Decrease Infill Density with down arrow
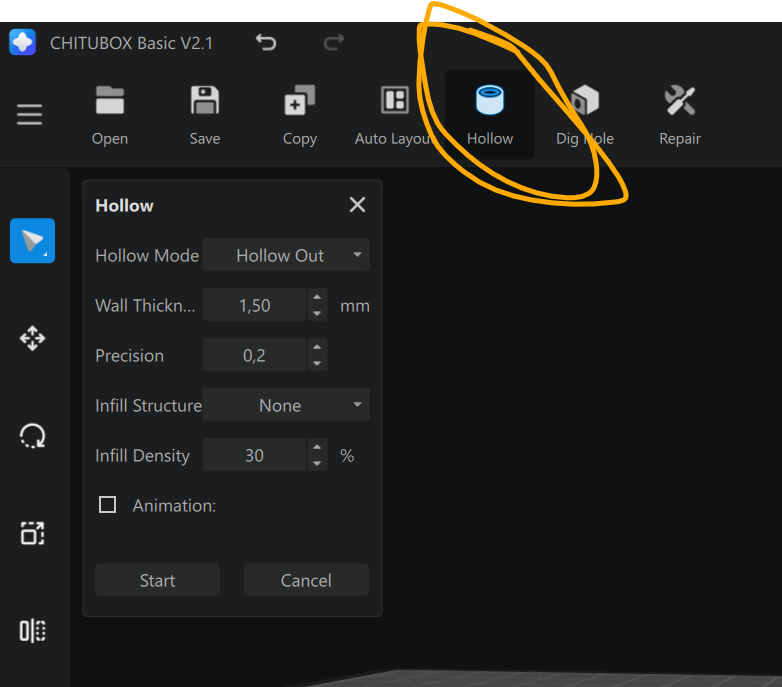 317,463
